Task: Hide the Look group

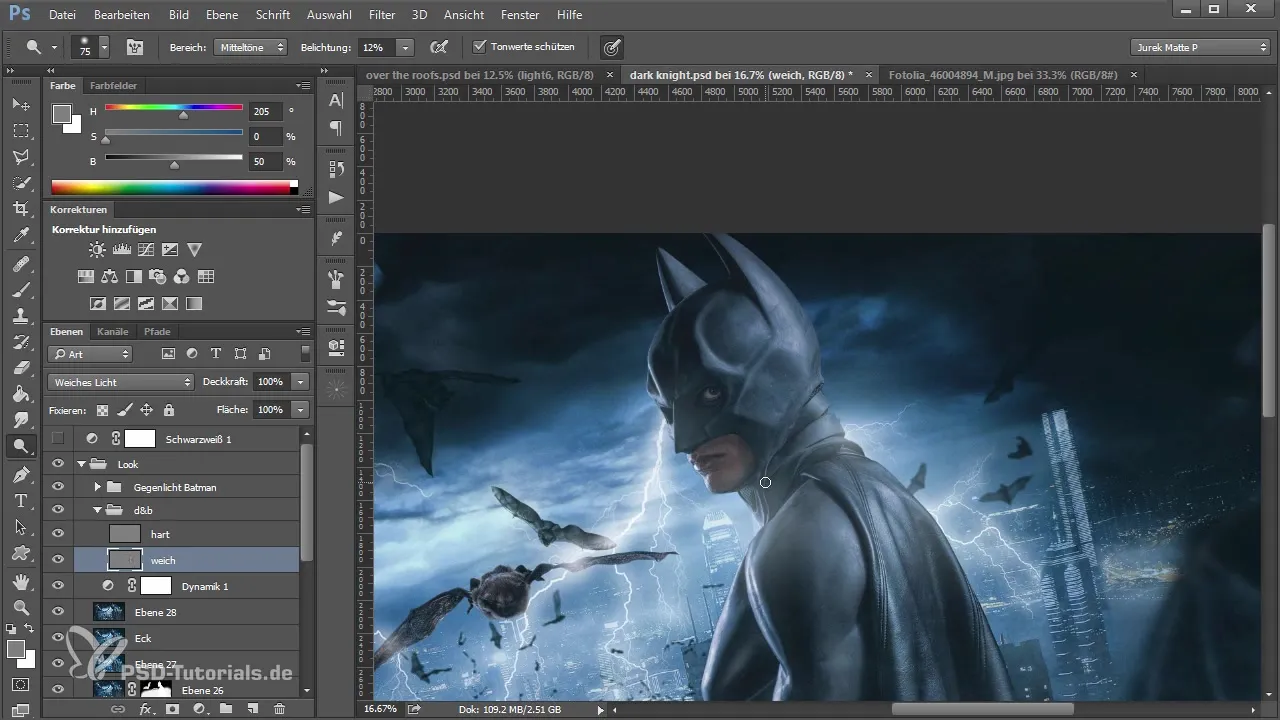Action: tap(58, 464)
